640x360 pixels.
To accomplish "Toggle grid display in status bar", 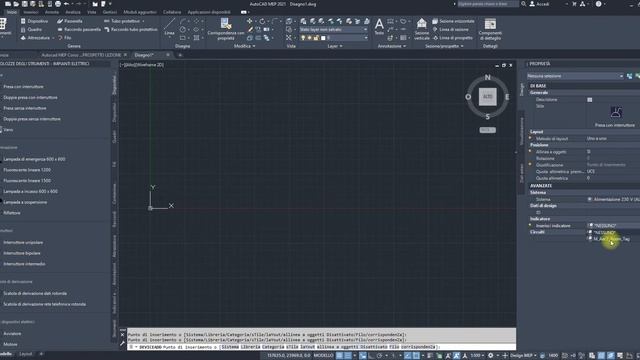I will [x=339, y=356].
